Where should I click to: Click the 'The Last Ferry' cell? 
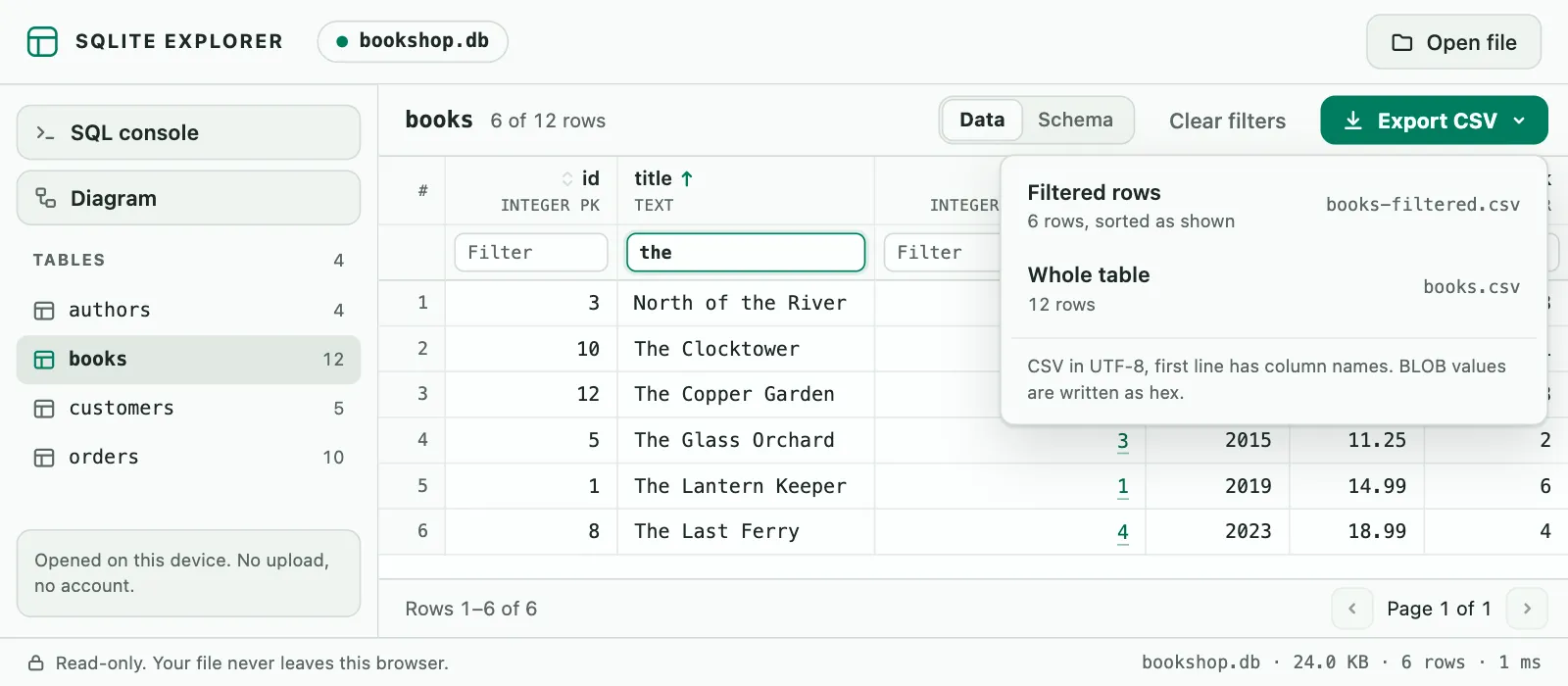746,531
